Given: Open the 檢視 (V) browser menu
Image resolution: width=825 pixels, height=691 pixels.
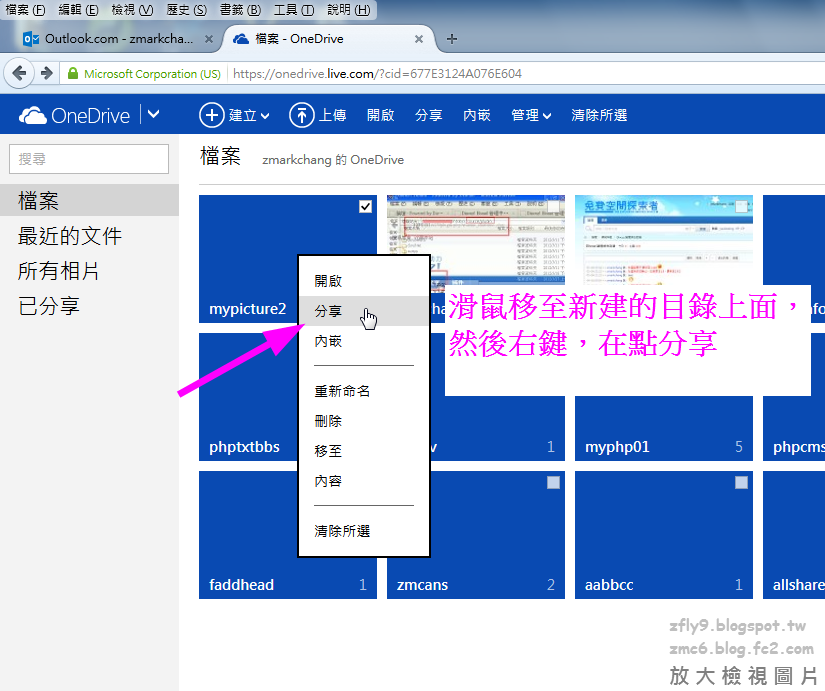Looking at the screenshot, I should coord(132,9).
